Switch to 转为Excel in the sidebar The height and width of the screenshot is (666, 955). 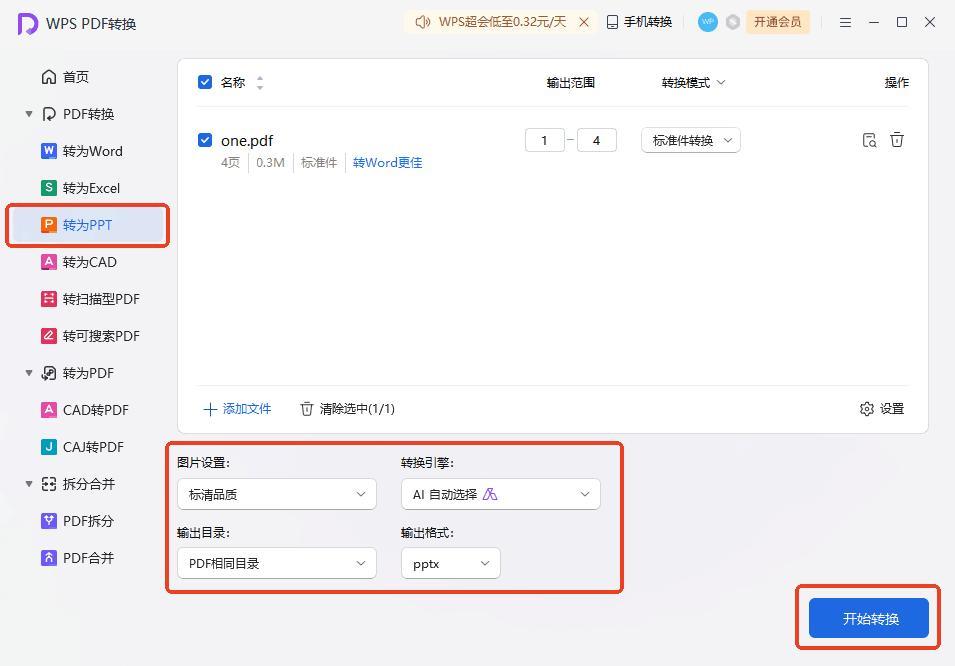click(90, 188)
